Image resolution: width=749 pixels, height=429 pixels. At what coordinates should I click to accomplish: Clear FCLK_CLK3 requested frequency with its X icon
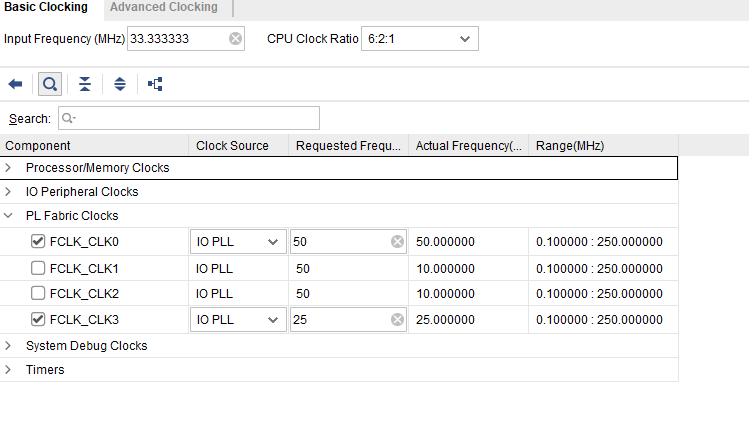397,320
